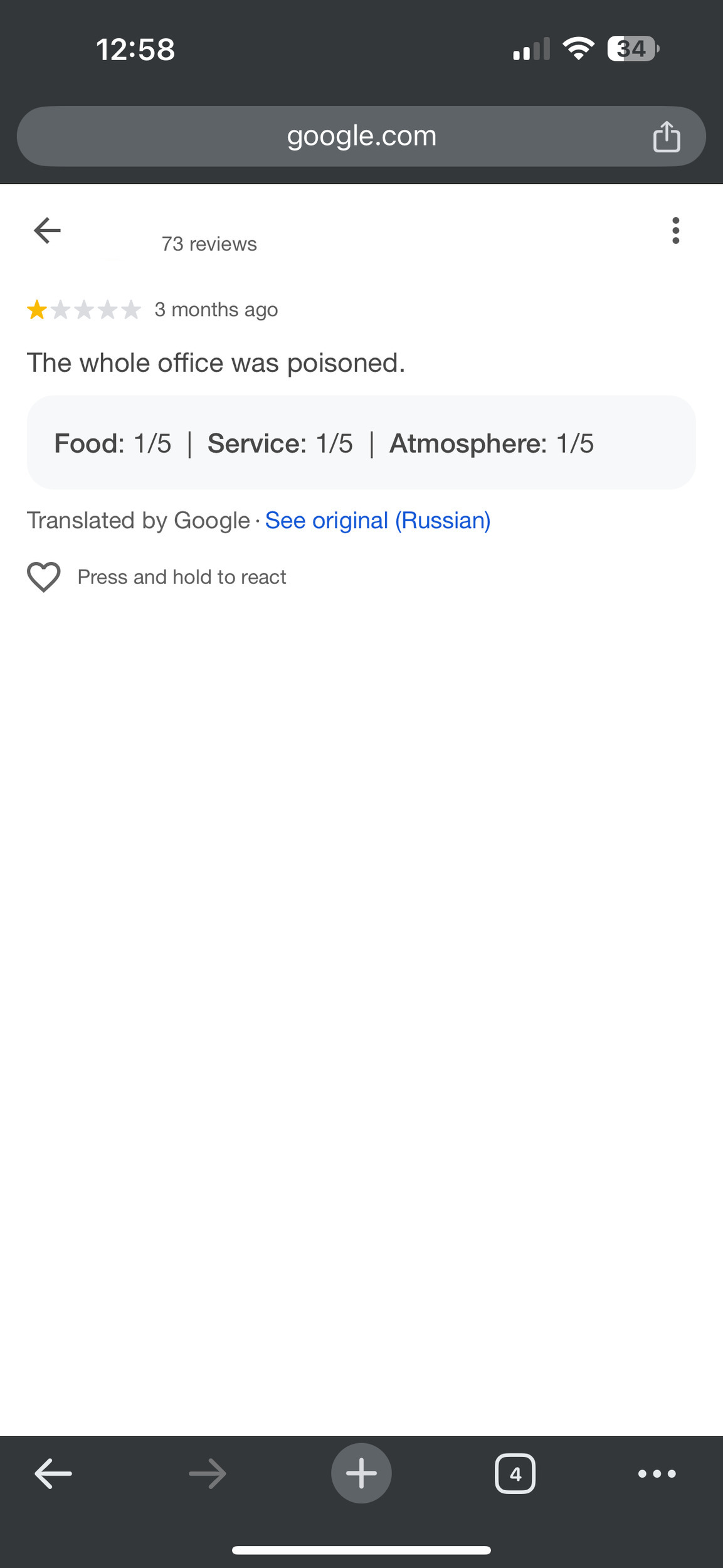Tap the heart react icon
This screenshot has width=723, height=1568.
44,576
